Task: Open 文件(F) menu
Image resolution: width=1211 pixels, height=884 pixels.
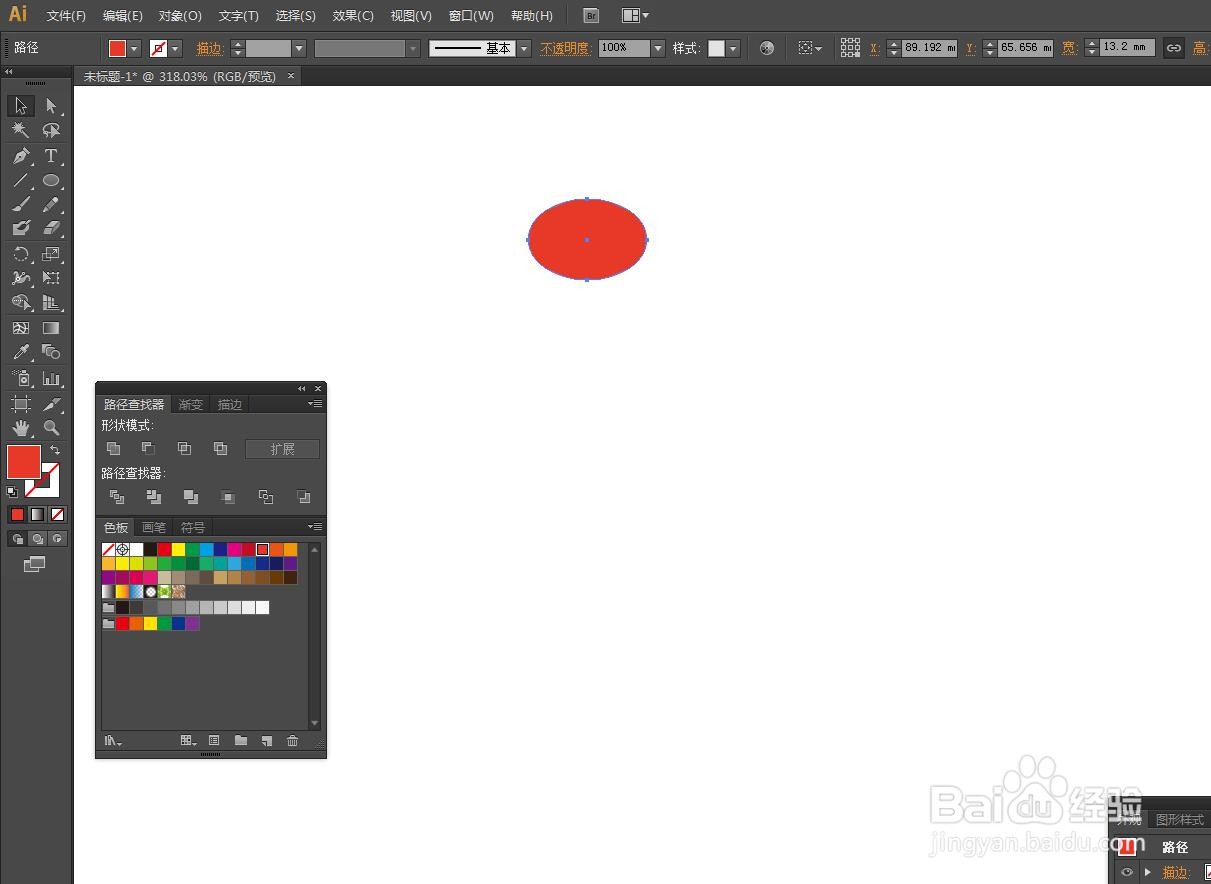Action: pos(66,16)
